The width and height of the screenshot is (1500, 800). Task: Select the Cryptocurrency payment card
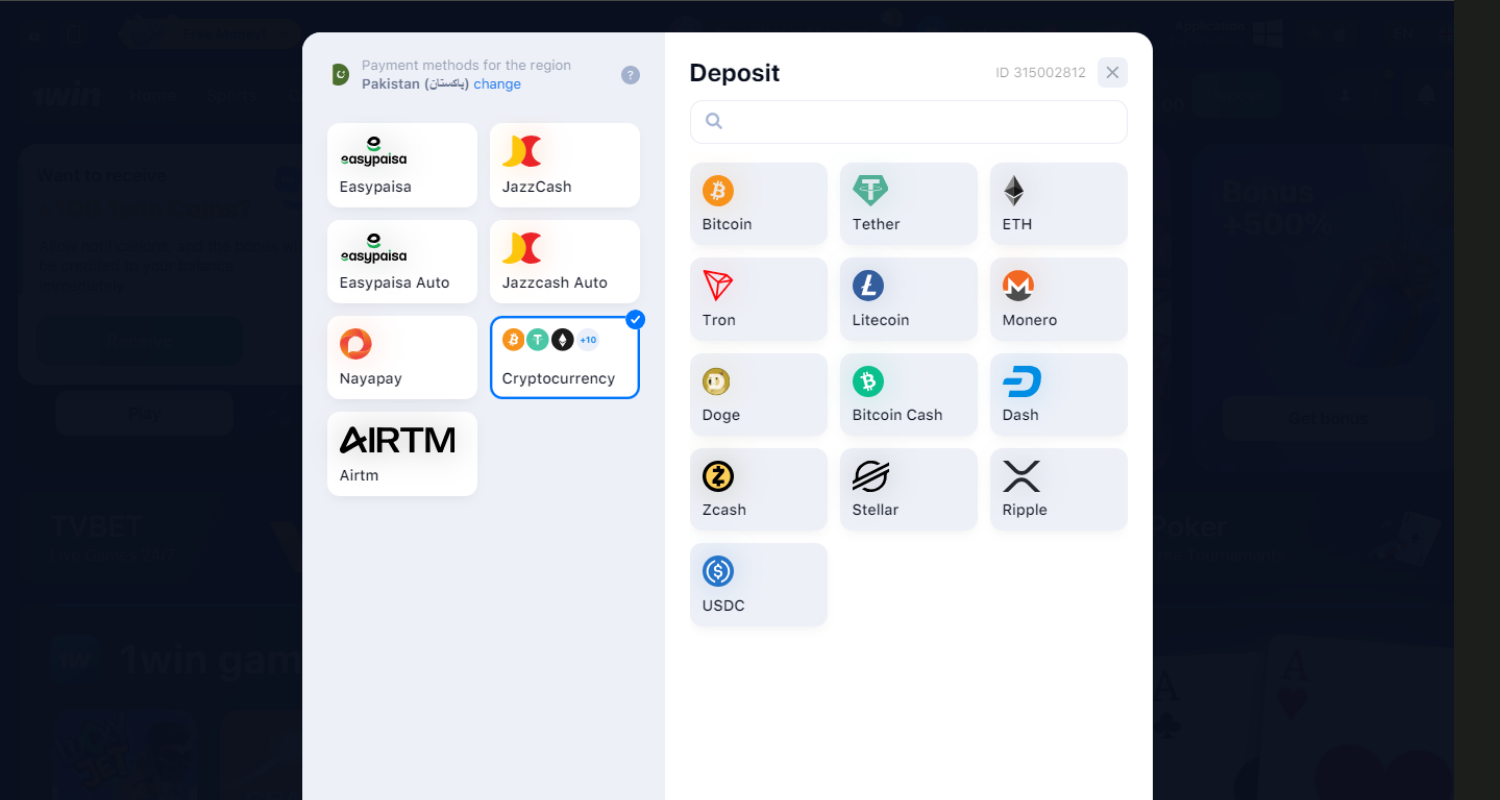(x=564, y=357)
